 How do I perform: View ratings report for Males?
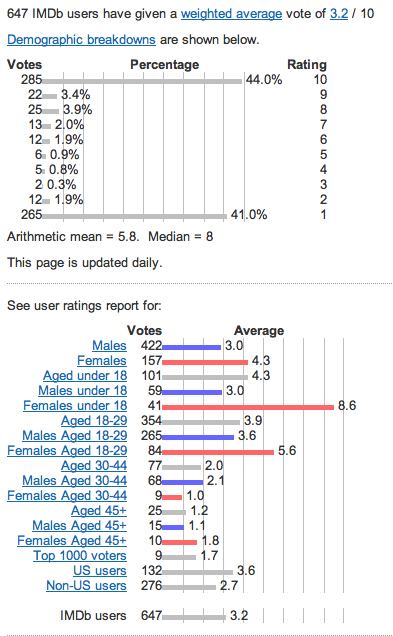click(x=109, y=346)
